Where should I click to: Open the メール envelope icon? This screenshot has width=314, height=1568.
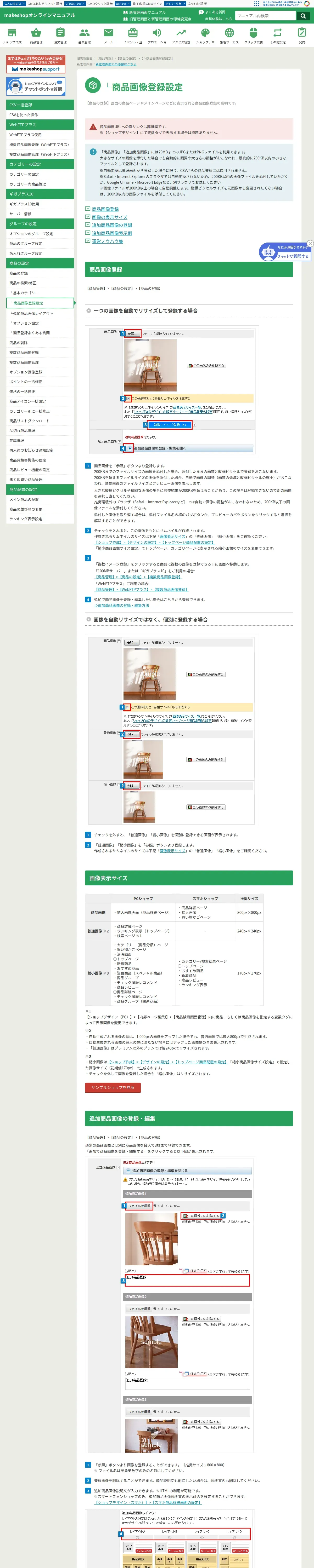coord(109,33)
